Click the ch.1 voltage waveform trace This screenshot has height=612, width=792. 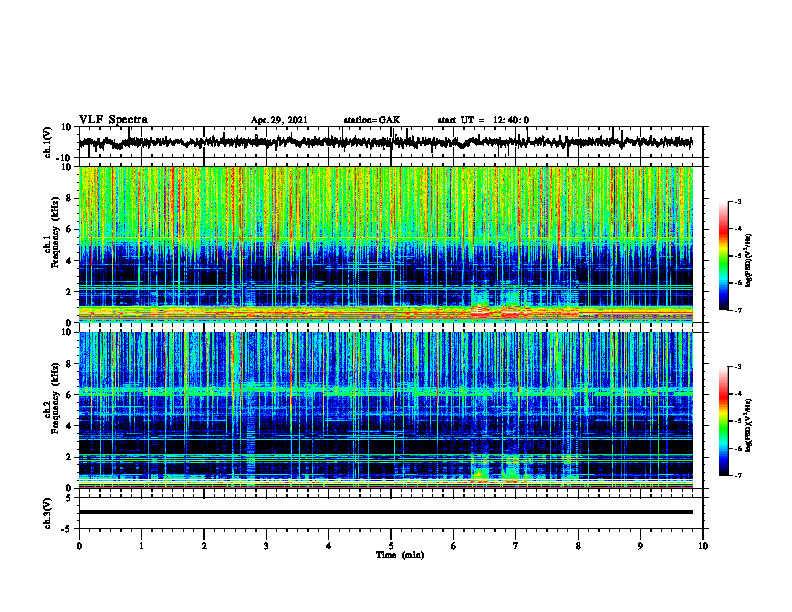(385, 142)
